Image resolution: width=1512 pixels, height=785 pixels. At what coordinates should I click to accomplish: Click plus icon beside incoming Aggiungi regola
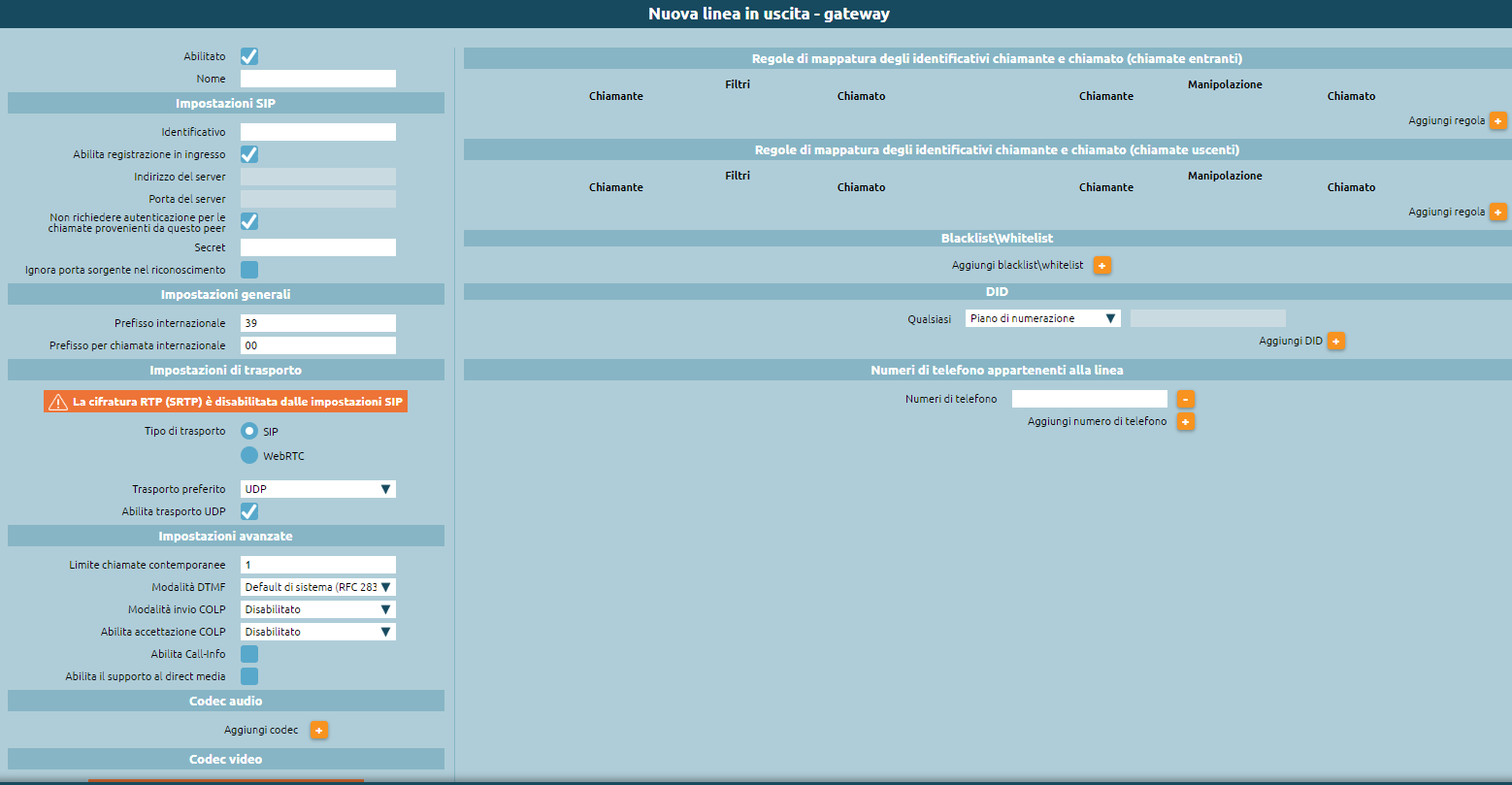tap(1498, 121)
